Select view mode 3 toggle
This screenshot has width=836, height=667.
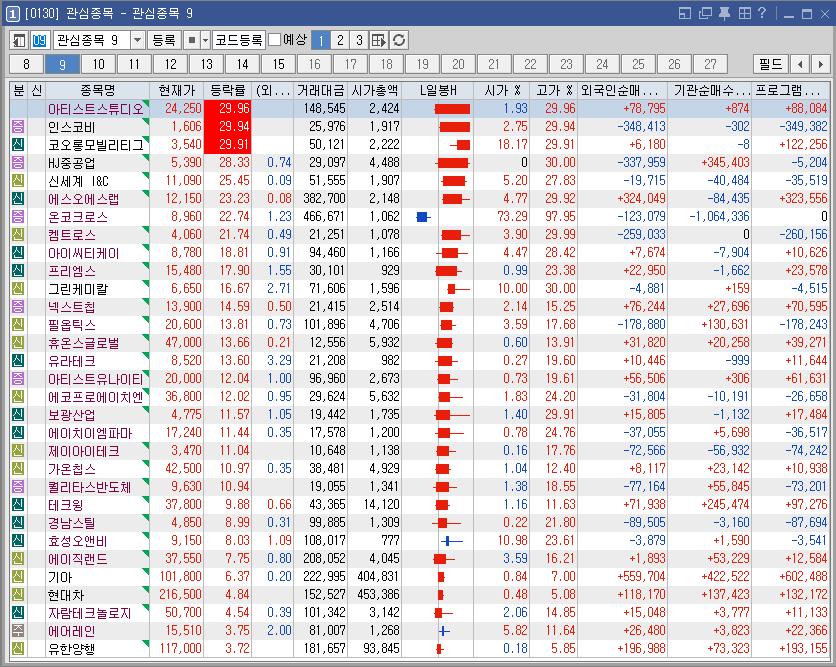(x=359, y=40)
